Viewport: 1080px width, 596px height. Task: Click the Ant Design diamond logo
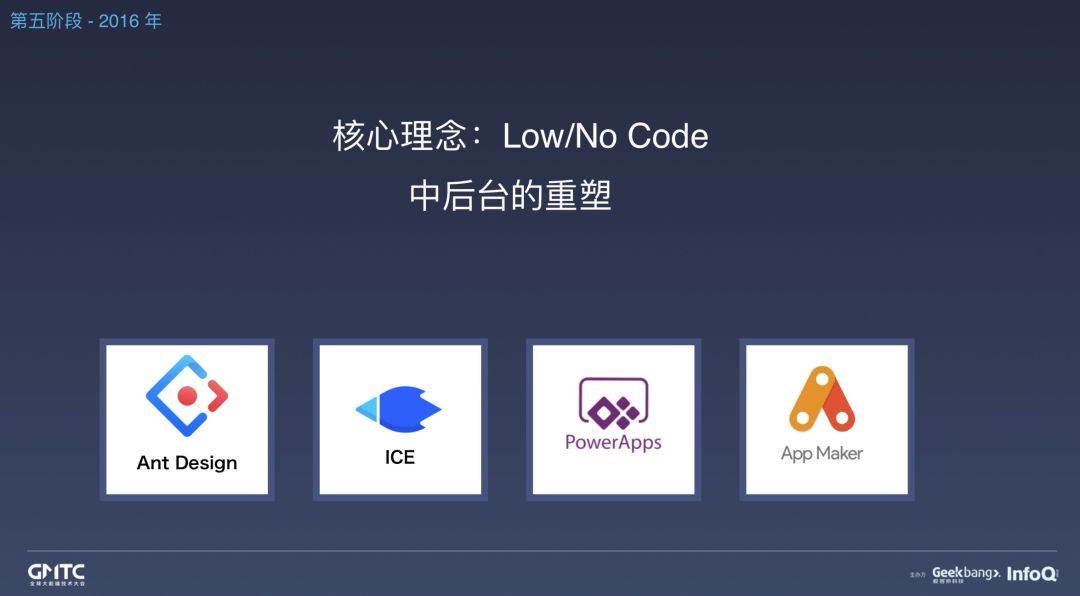pyautogui.click(x=187, y=395)
